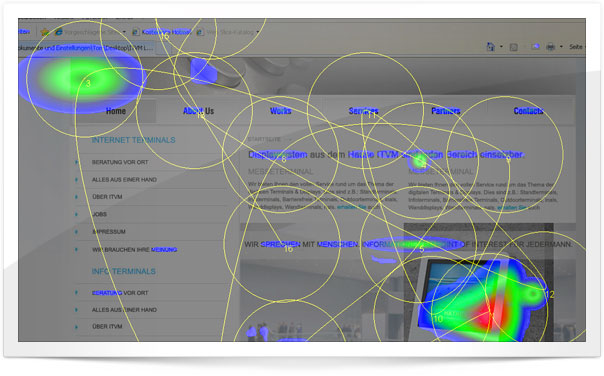The width and height of the screenshot is (604, 376).
Task: Click the terminal kiosk photo
Action: click(478, 282)
